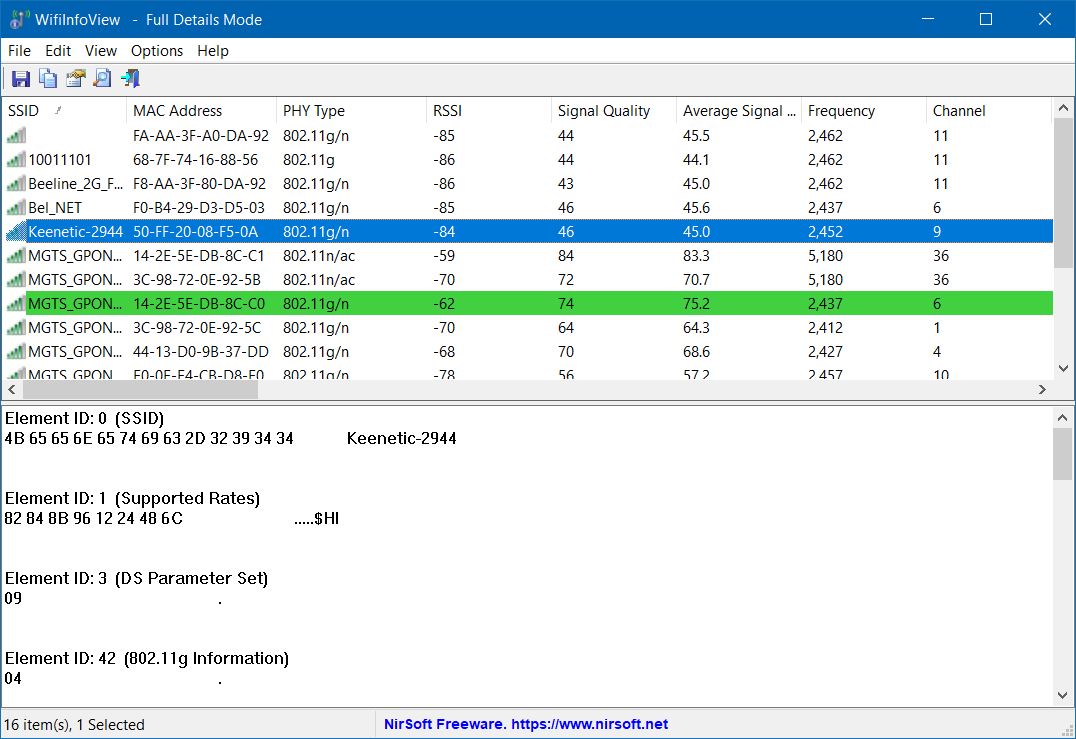Viewport: 1076px width, 739px height.
Task: Click the Find toolbar icon
Action: 102,79
